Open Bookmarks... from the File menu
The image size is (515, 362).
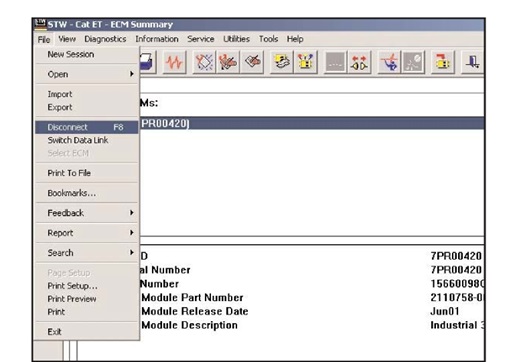pyautogui.click(x=87, y=193)
